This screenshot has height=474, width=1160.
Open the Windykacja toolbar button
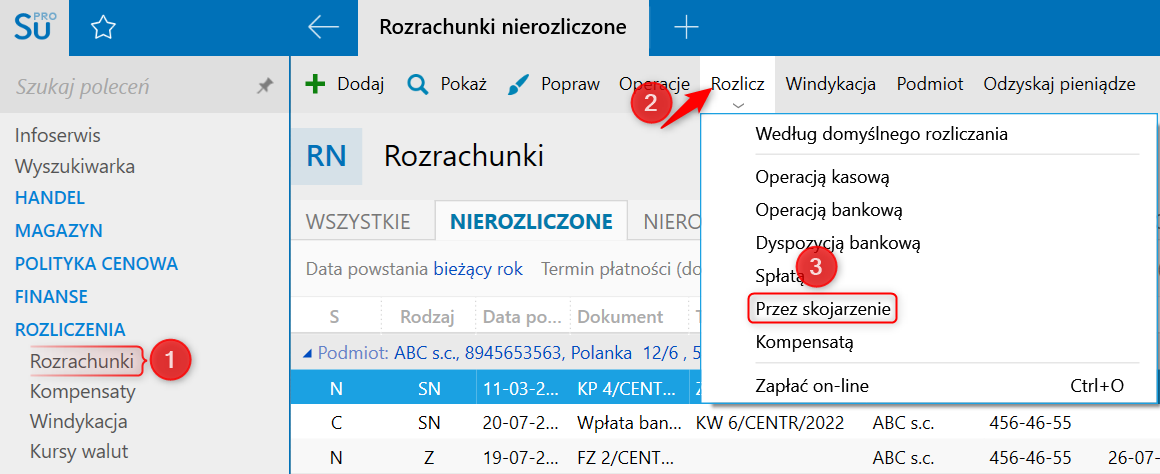tap(830, 84)
